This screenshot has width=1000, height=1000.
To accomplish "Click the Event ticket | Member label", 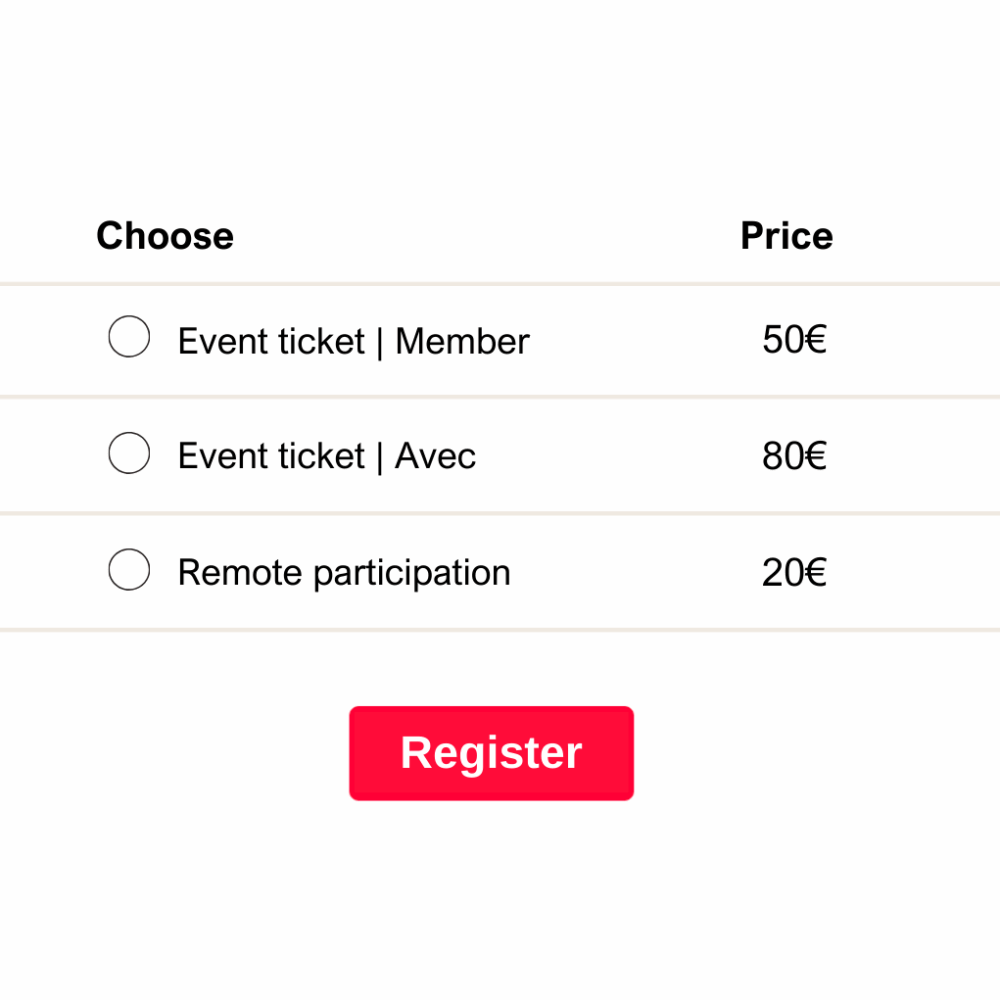I will pos(353,341).
